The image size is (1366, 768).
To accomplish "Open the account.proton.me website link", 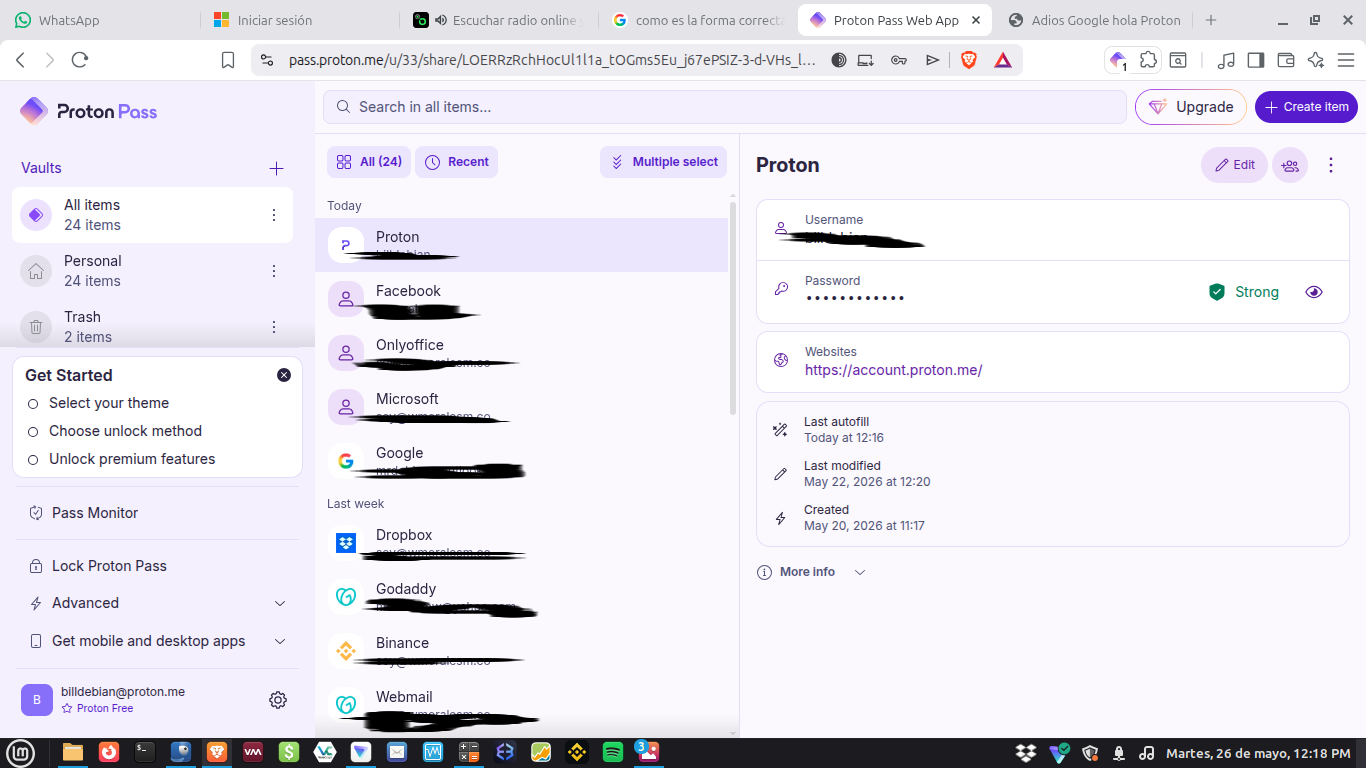I will [x=893, y=370].
